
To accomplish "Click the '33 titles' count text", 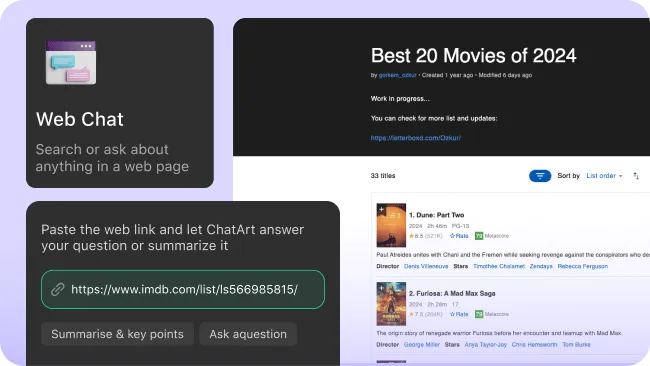I will pos(383,176).
